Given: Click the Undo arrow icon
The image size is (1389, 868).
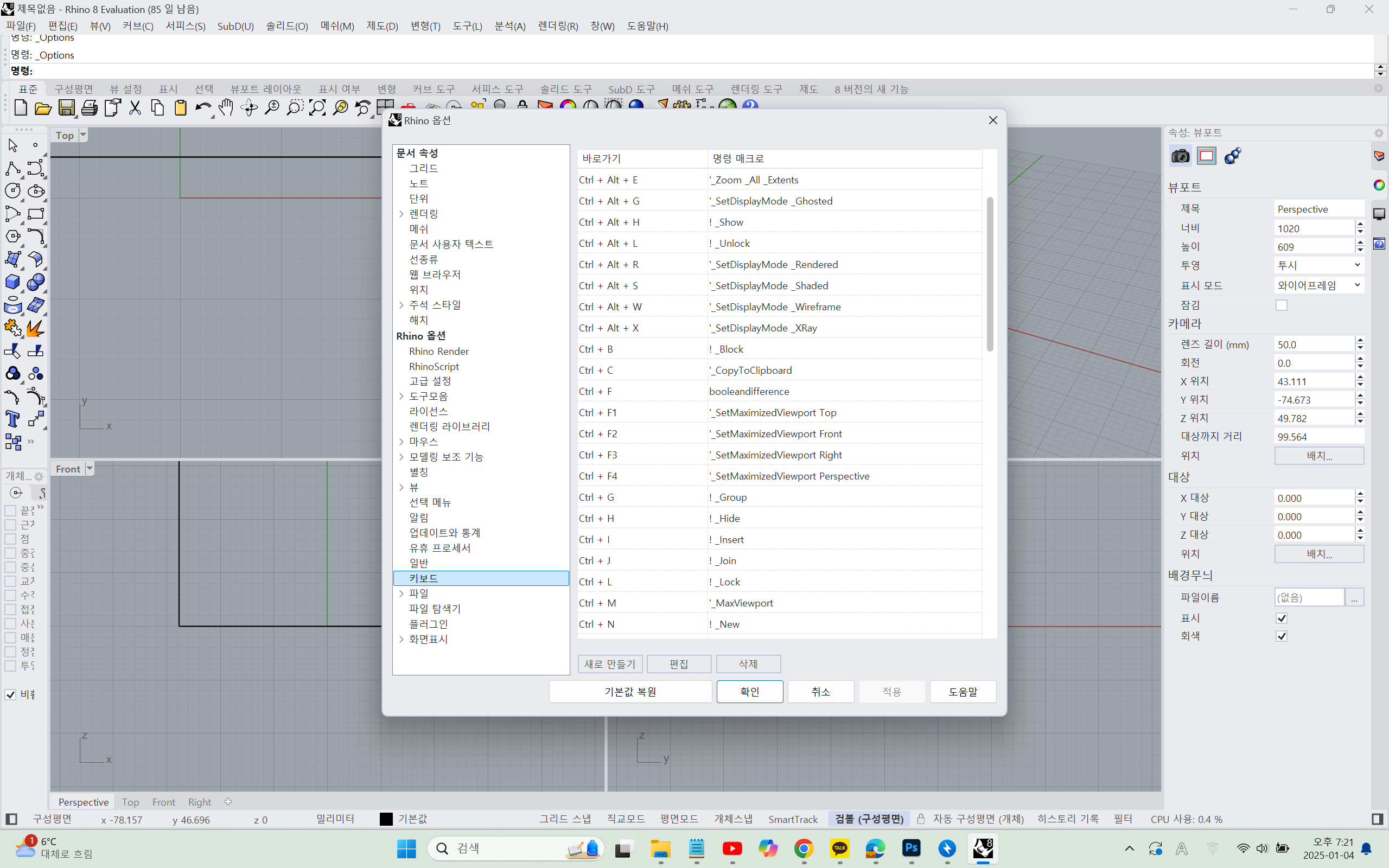Looking at the screenshot, I should pyautogui.click(x=202, y=107).
